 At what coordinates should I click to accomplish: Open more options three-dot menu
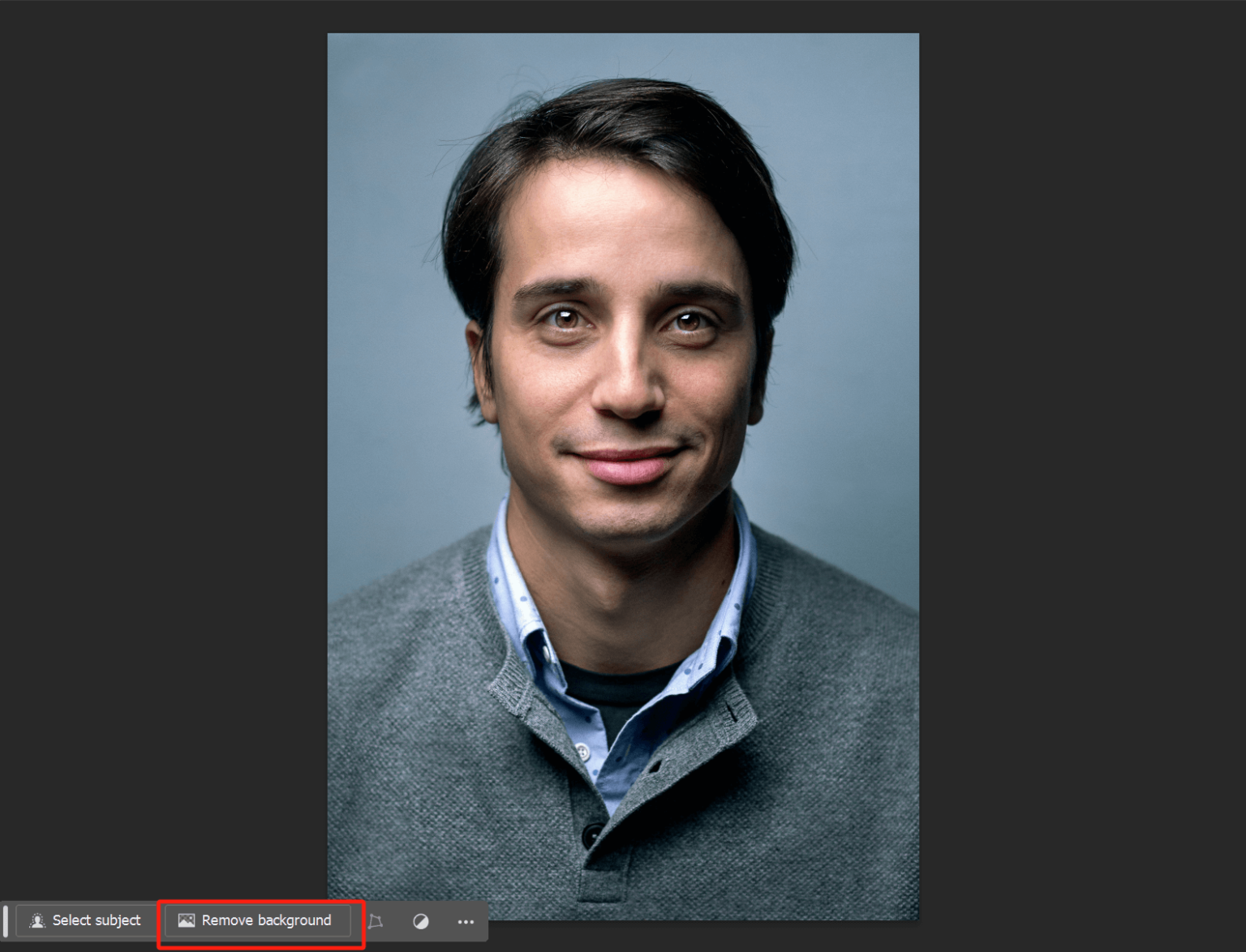click(466, 921)
